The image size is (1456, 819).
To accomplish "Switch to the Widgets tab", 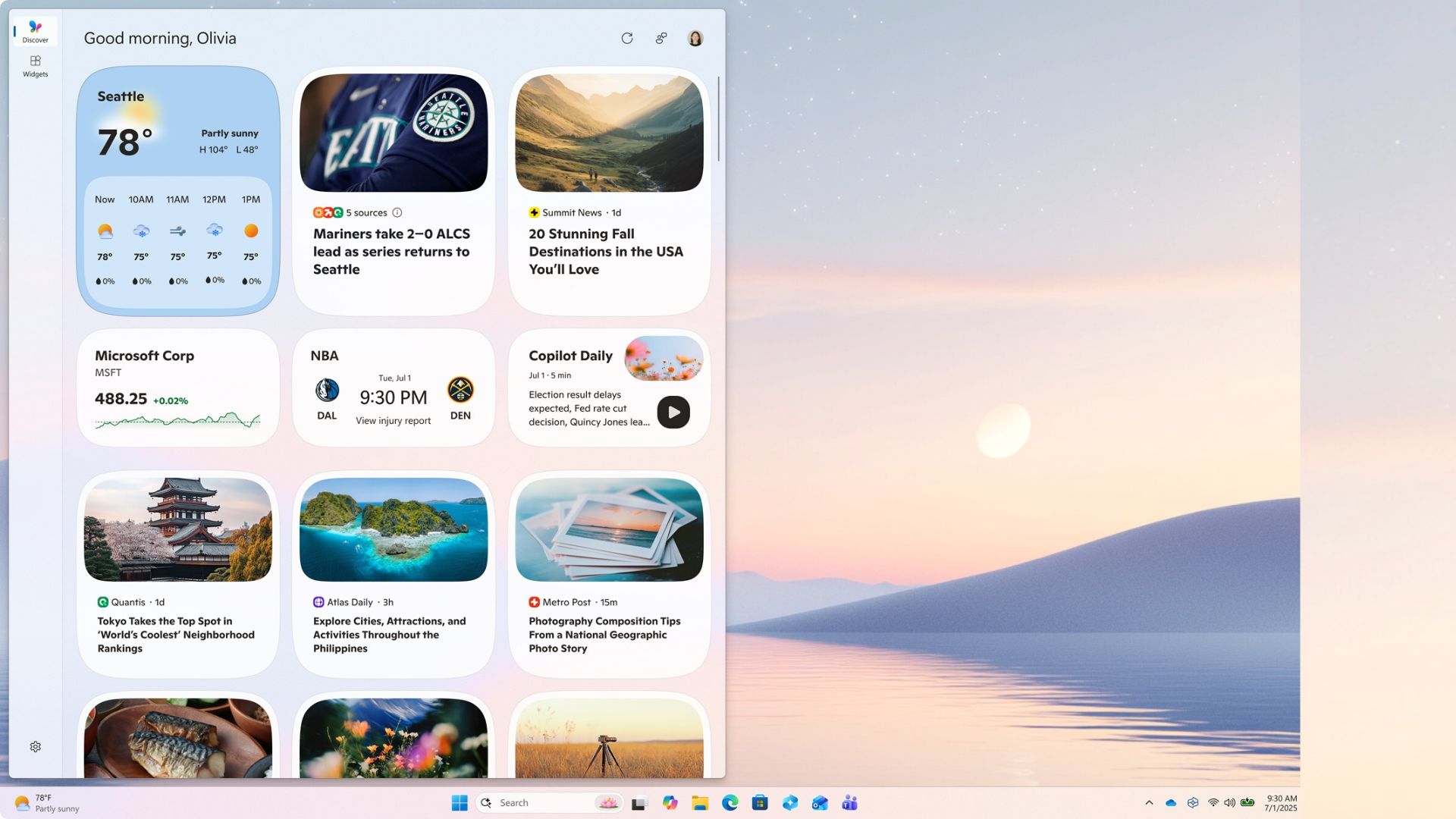I will pos(35,66).
